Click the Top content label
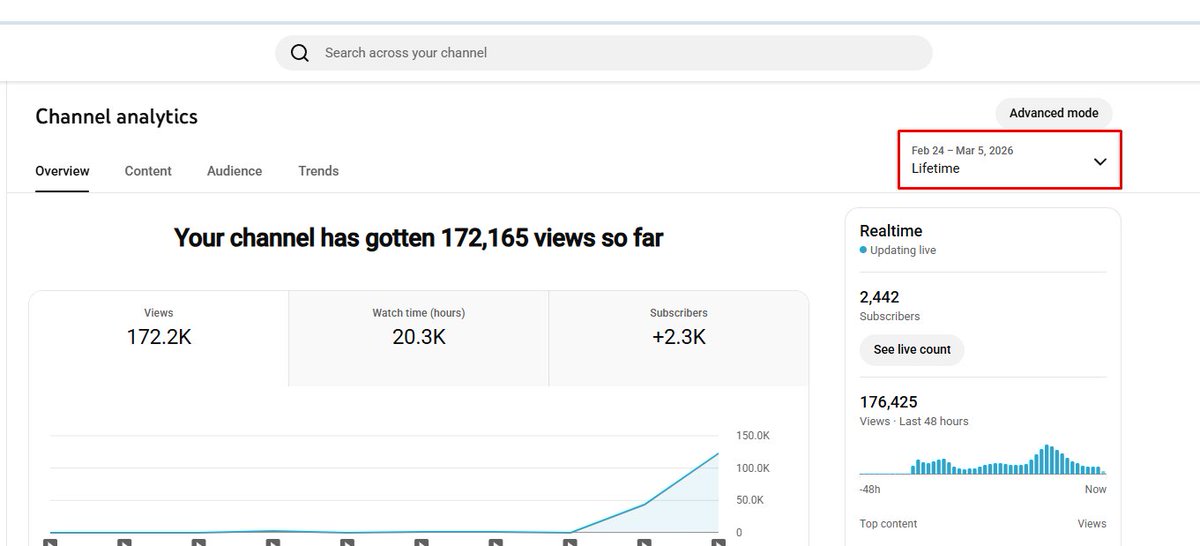Image resolution: width=1200 pixels, height=546 pixels. click(888, 524)
